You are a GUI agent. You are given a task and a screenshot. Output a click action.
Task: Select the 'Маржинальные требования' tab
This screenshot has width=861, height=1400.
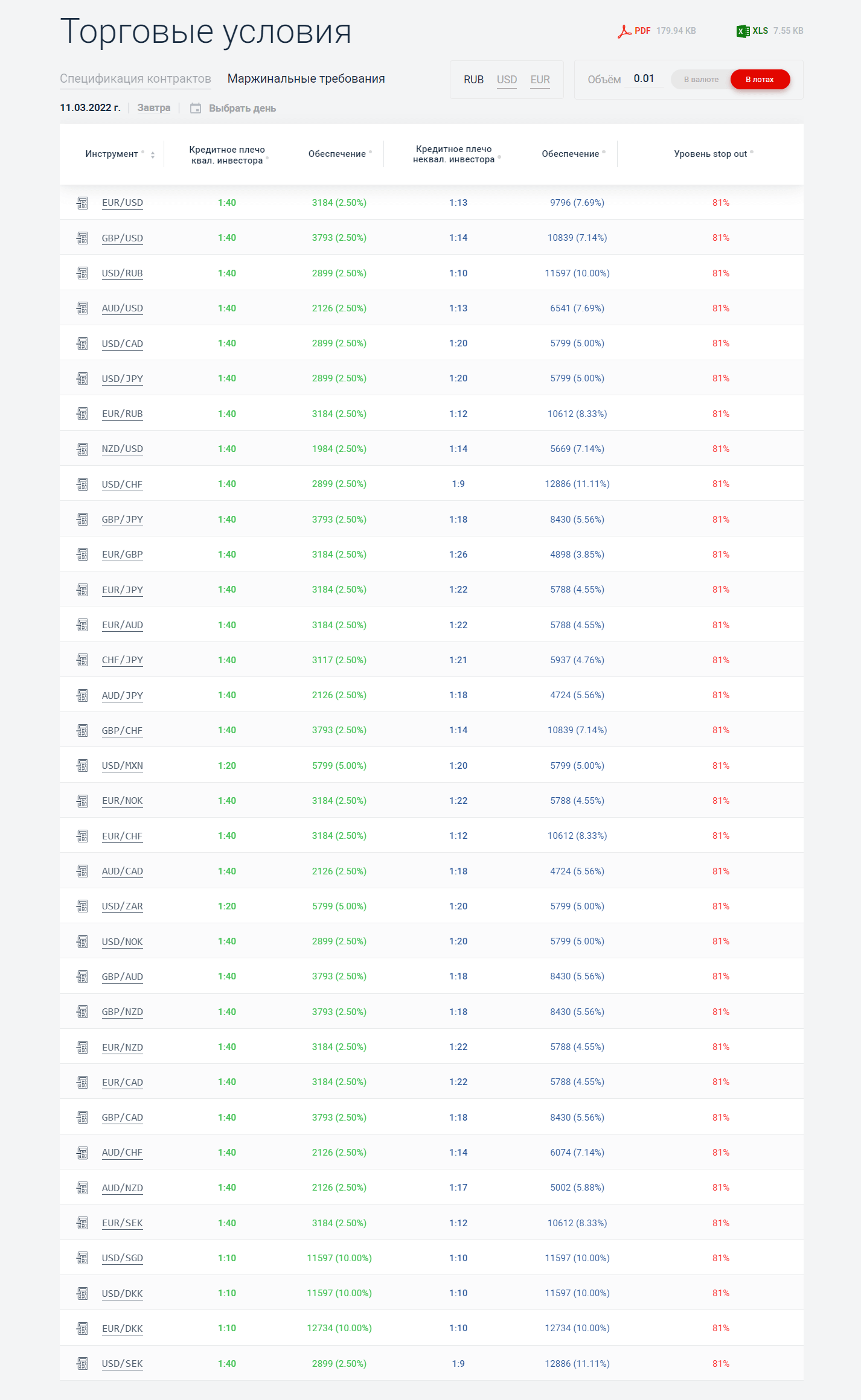click(306, 79)
